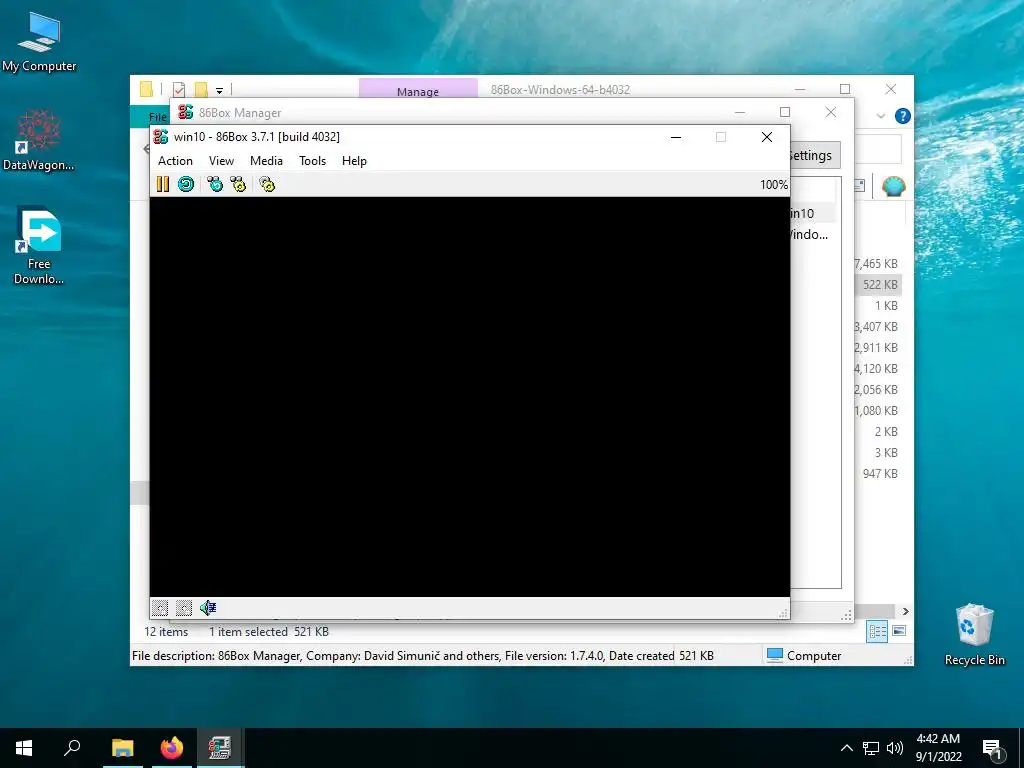Select the highlighted file row showing 522 KB
The width and height of the screenshot is (1024, 768).
tap(878, 285)
